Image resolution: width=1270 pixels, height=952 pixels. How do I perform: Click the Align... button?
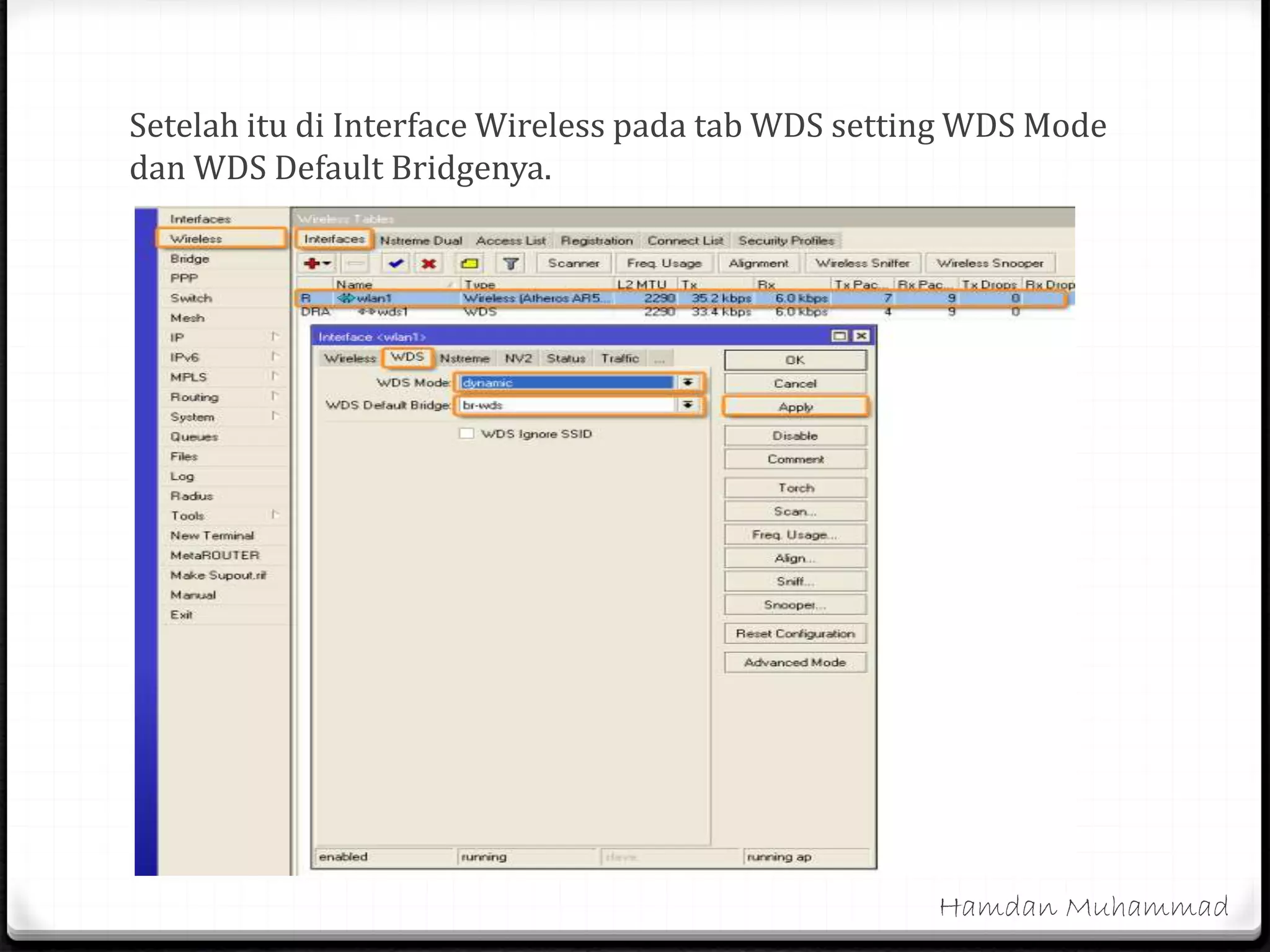[x=795, y=558]
